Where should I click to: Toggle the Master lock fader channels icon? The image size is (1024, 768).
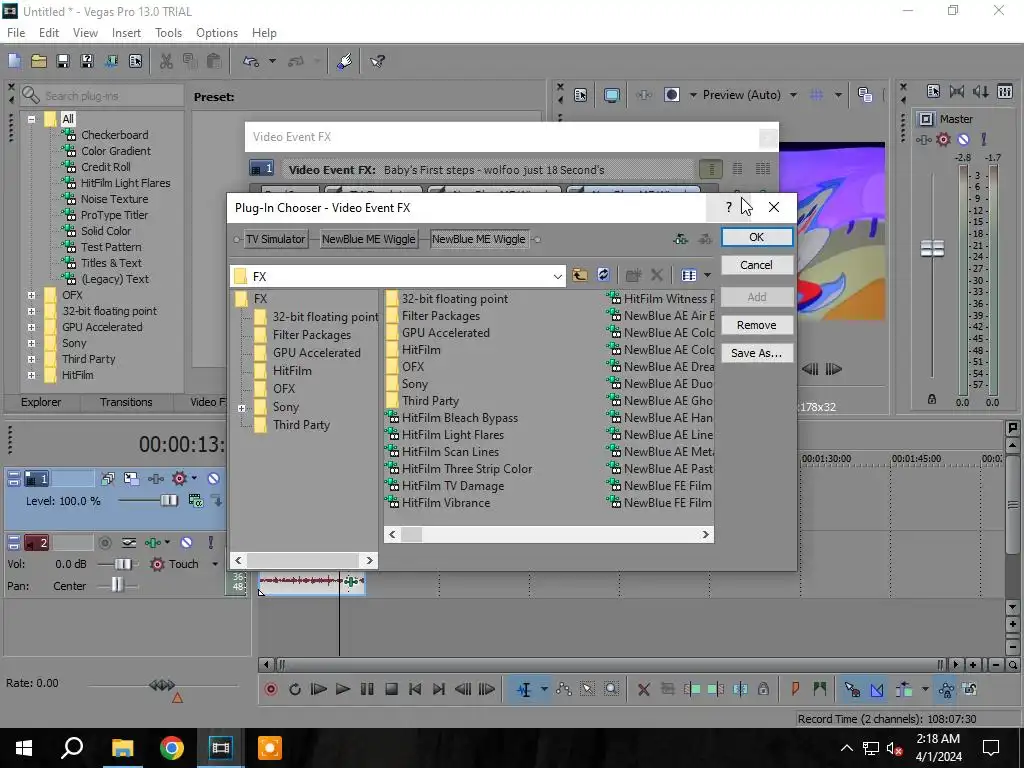pos(932,398)
